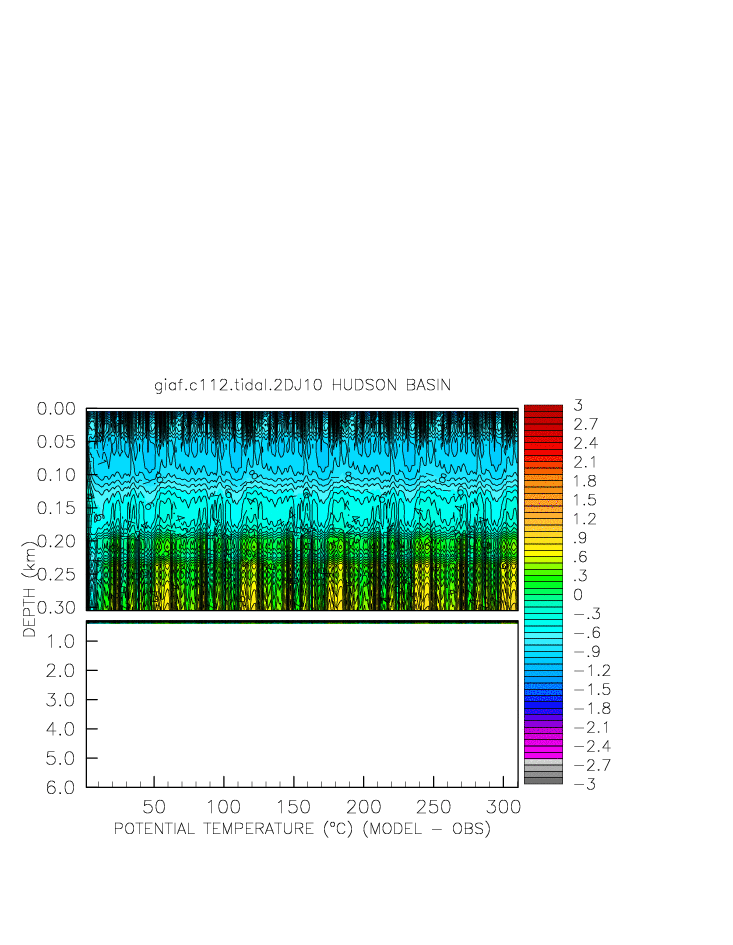Select the dark red colorbar band near 3
733x945 pixels.
543,409
